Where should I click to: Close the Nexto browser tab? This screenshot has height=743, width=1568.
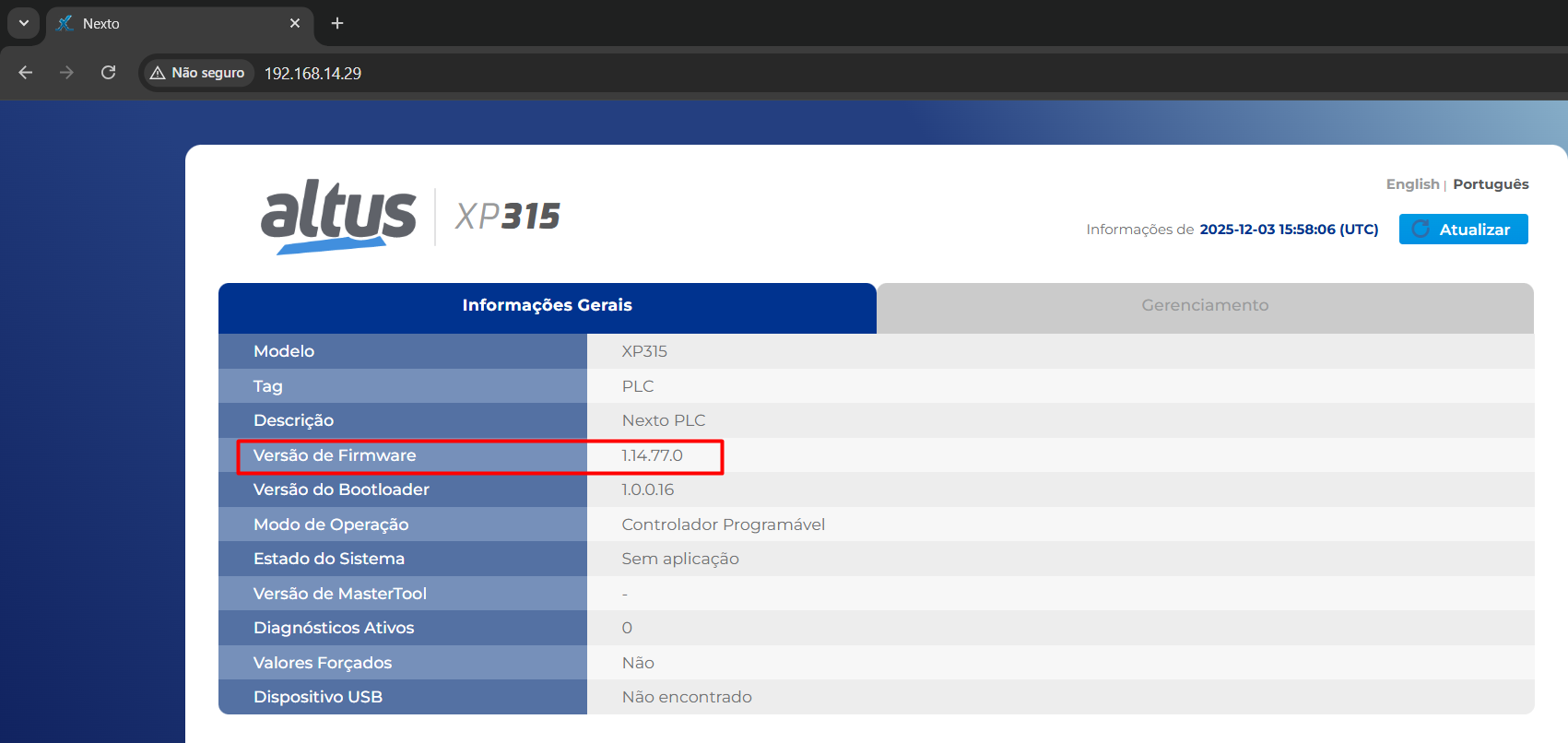(x=295, y=23)
